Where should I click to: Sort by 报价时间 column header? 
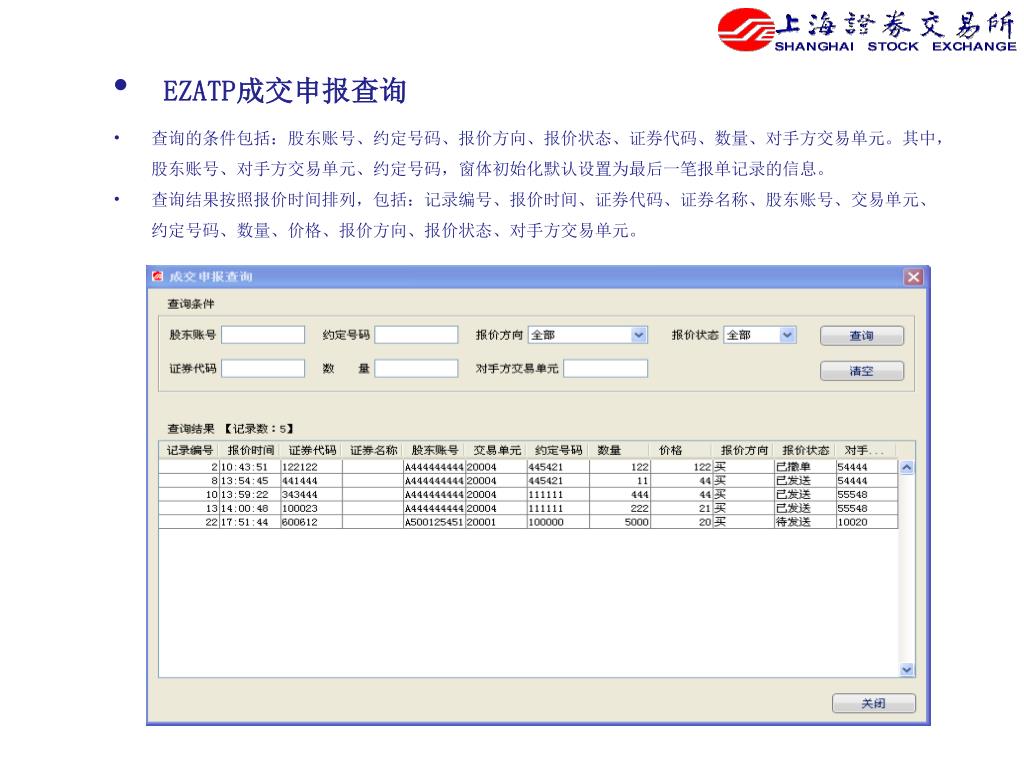point(251,451)
